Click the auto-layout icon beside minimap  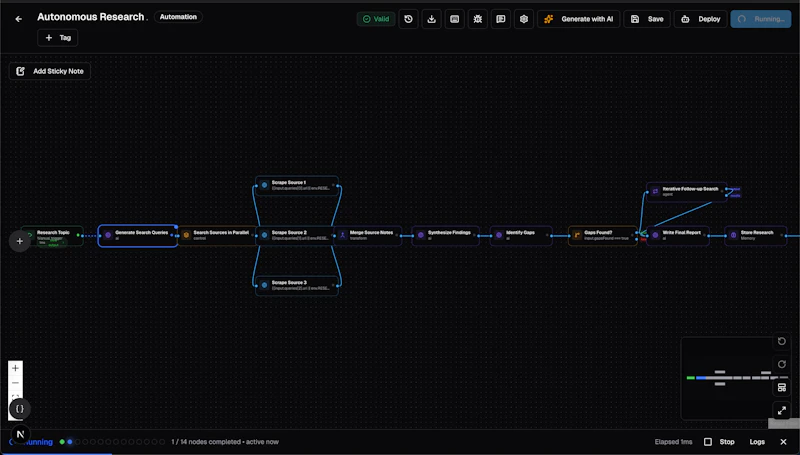coord(782,388)
